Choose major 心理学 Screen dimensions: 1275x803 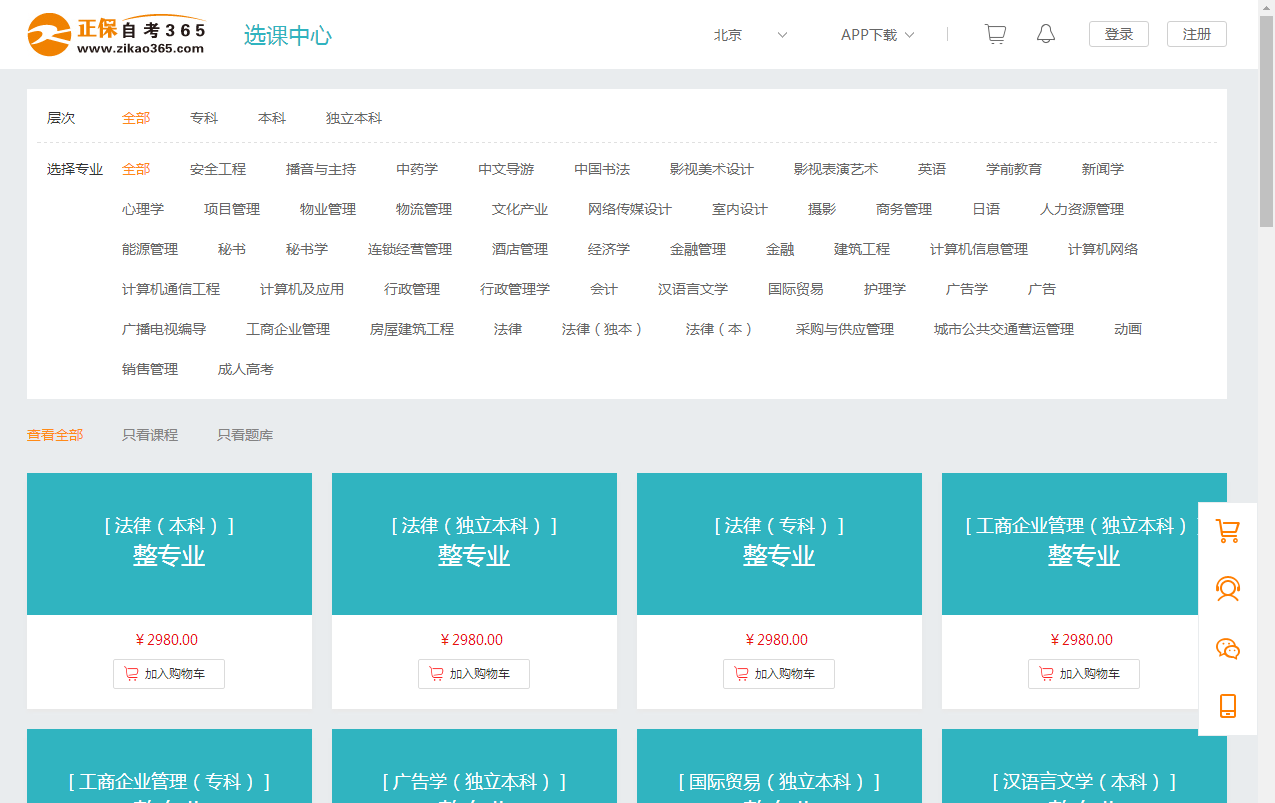click(x=143, y=209)
